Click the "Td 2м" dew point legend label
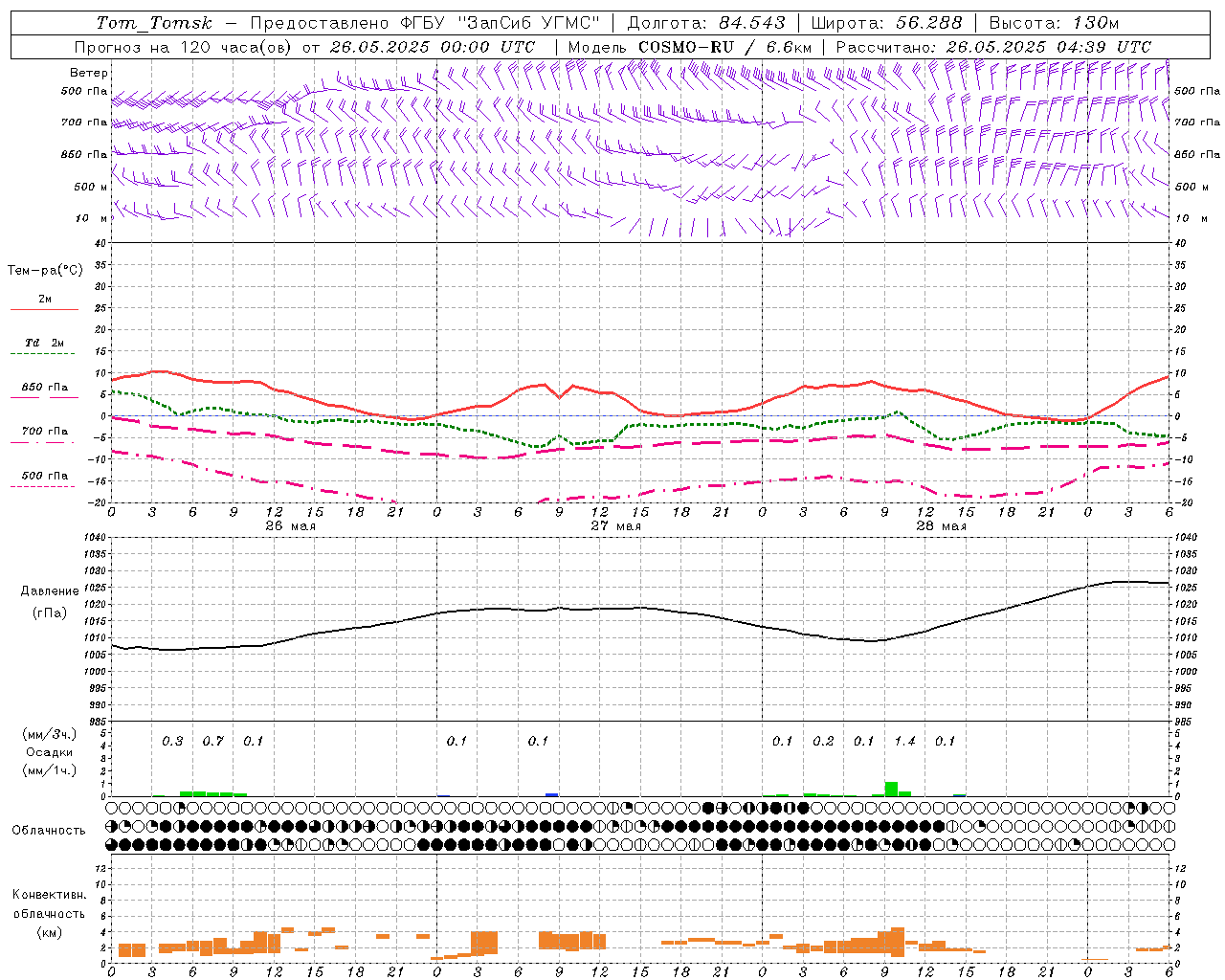The width and height of the screenshot is (1225, 980). (x=44, y=343)
